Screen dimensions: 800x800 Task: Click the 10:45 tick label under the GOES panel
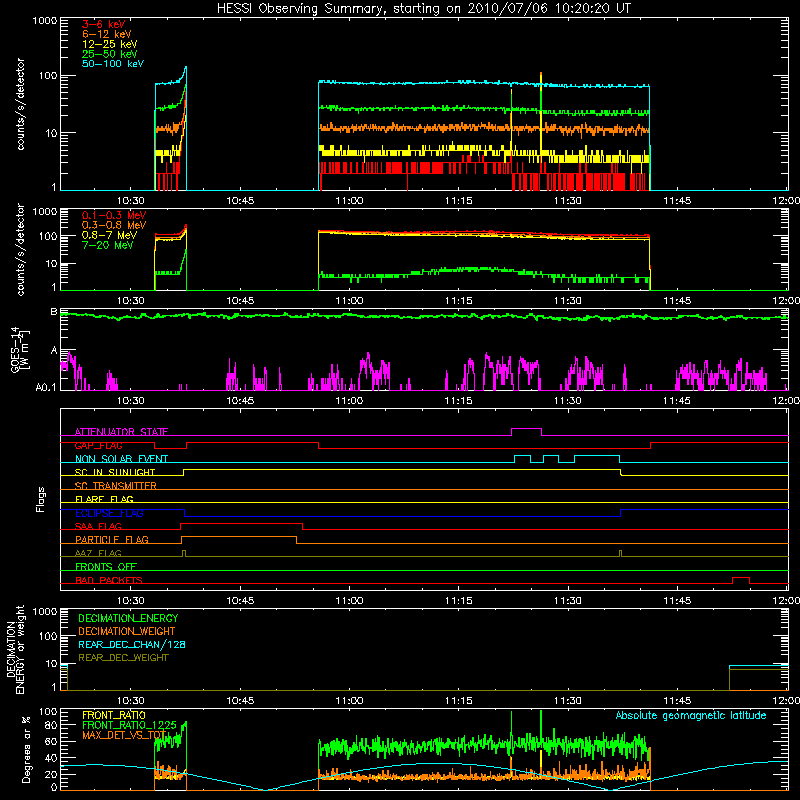240,401
